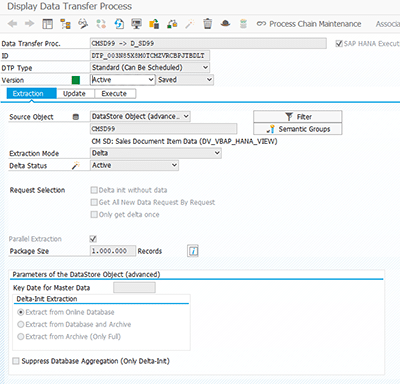Image resolution: width=400 pixels, height=384 pixels.
Task: Switch to the Extraction tab
Action: (32, 94)
